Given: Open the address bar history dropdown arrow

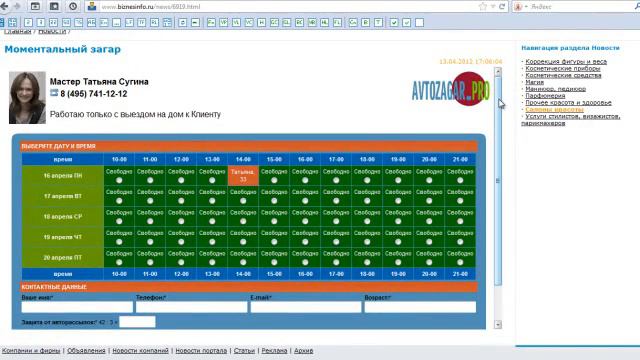Looking at the screenshot, I should (493, 7).
